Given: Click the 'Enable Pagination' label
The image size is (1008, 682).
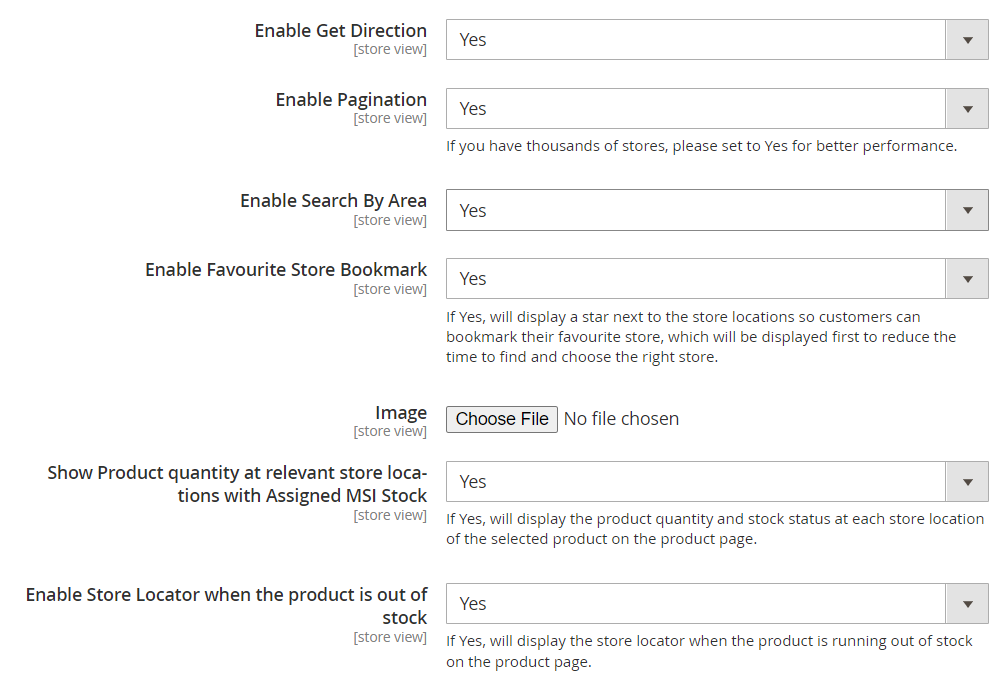Looking at the screenshot, I should 351,99.
